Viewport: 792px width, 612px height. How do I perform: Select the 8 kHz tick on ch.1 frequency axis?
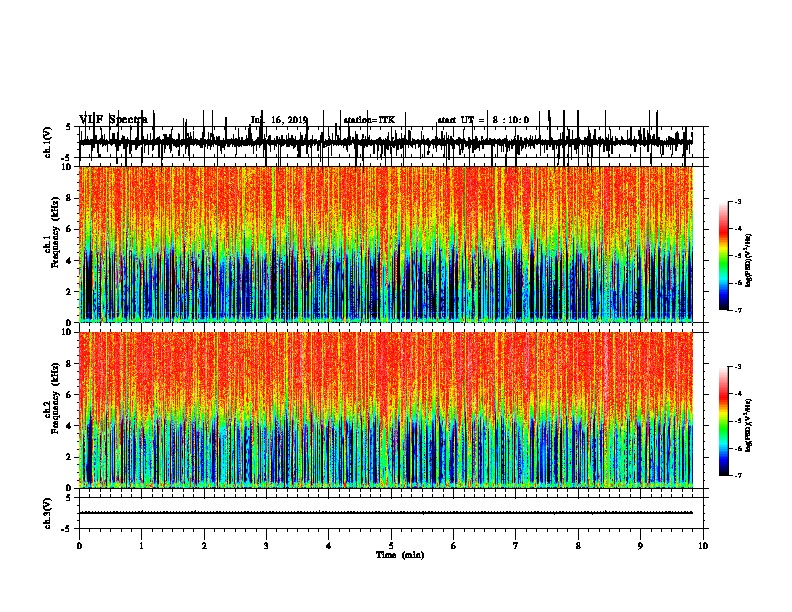click(x=69, y=198)
